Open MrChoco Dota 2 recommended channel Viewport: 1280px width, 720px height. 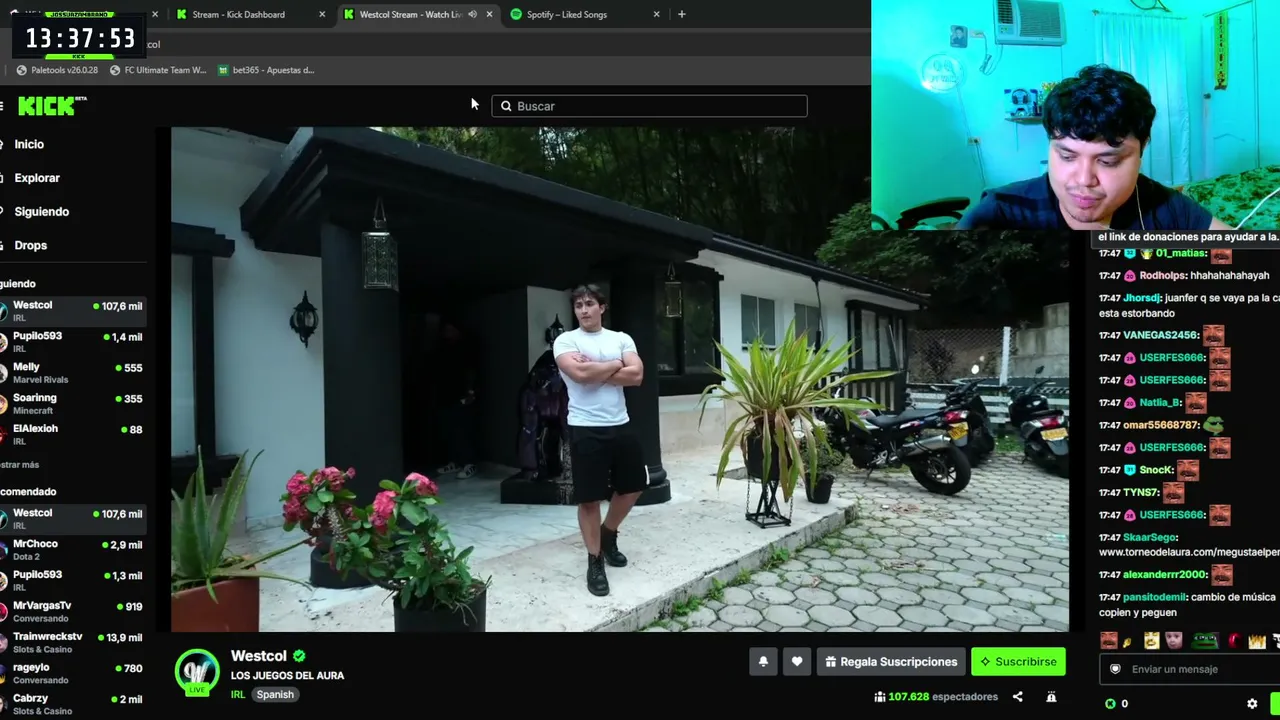click(73, 550)
